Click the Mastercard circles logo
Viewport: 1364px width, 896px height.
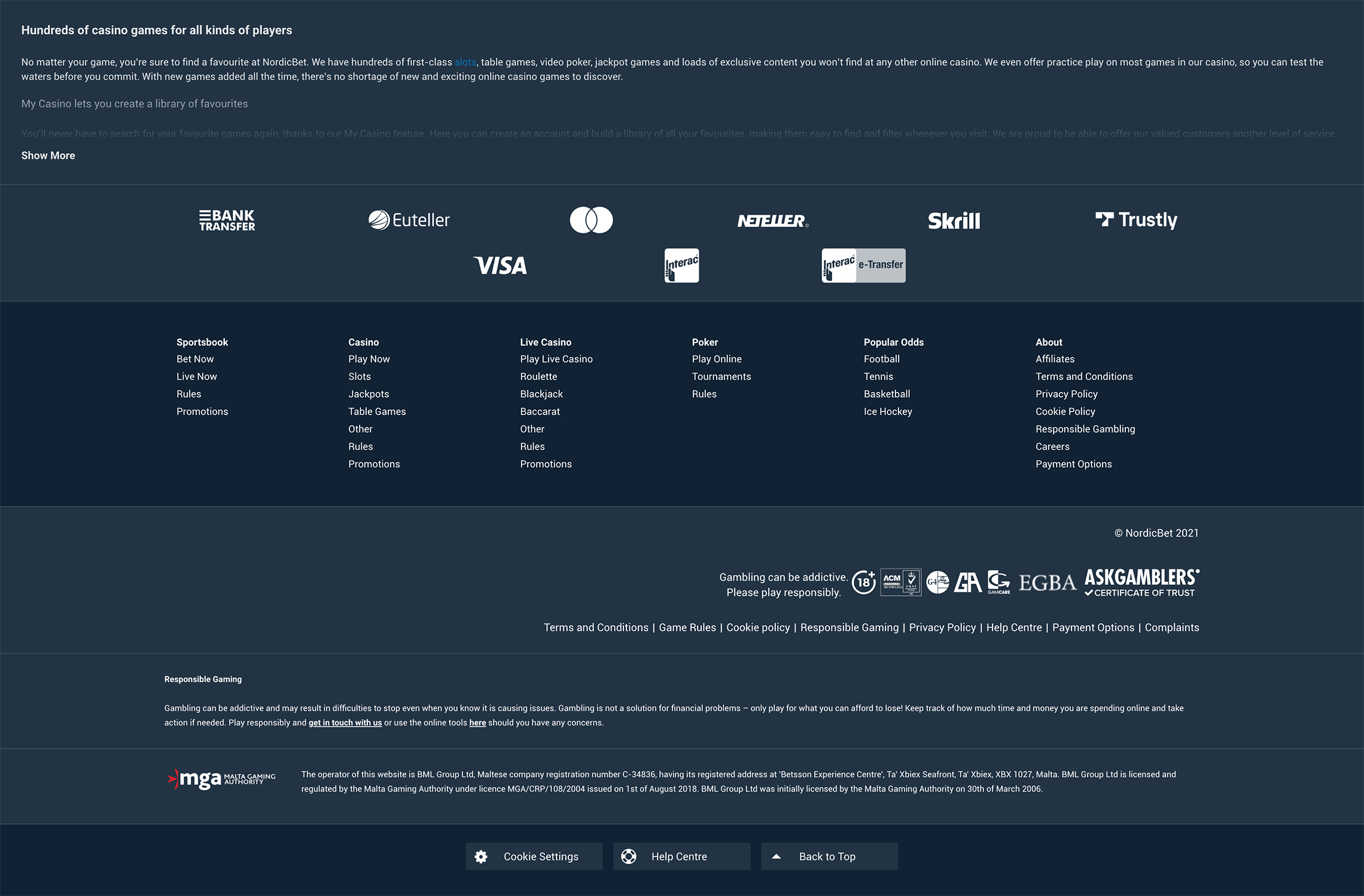591,220
